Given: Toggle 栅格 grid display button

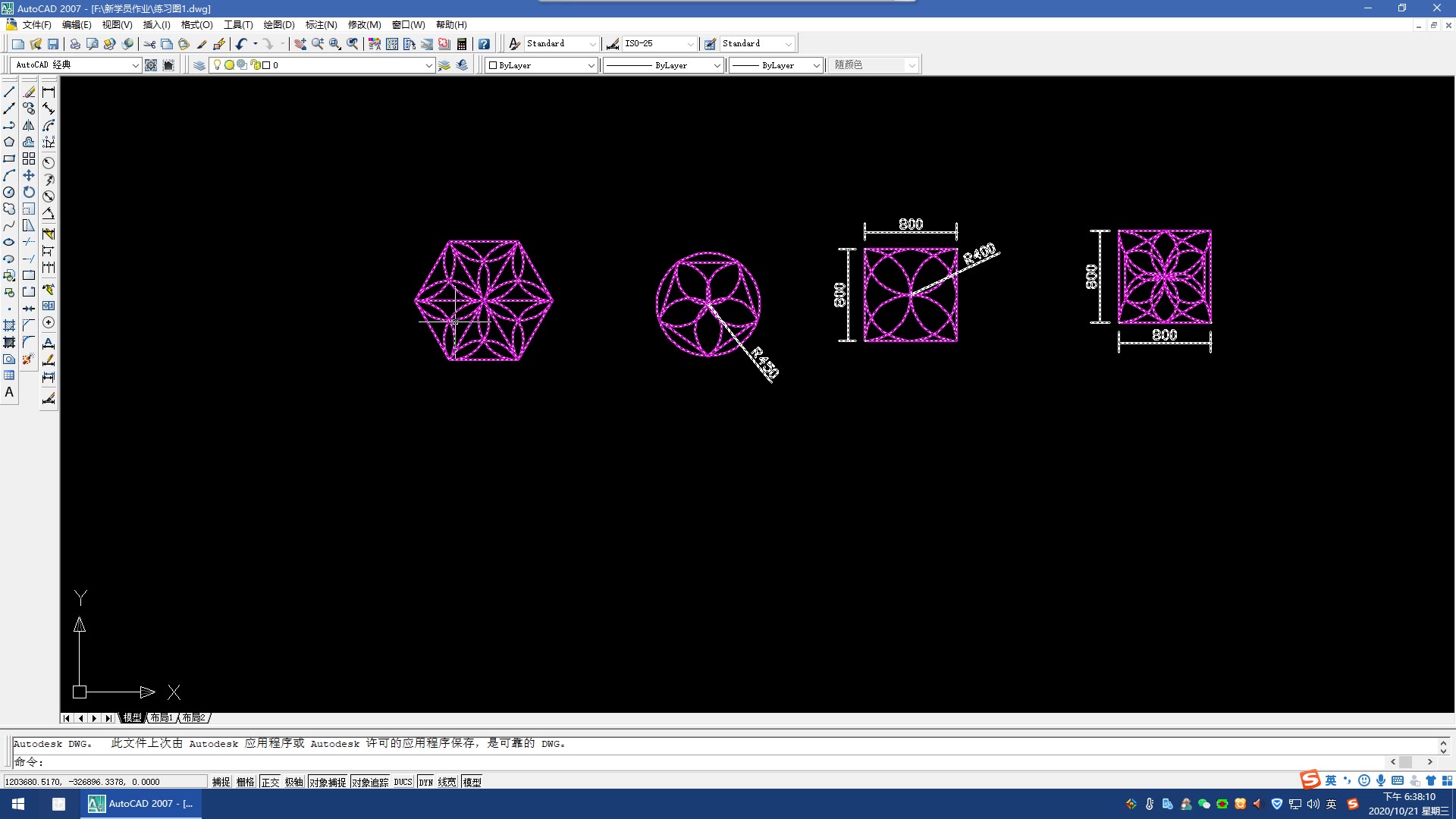Looking at the screenshot, I should point(245,782).
